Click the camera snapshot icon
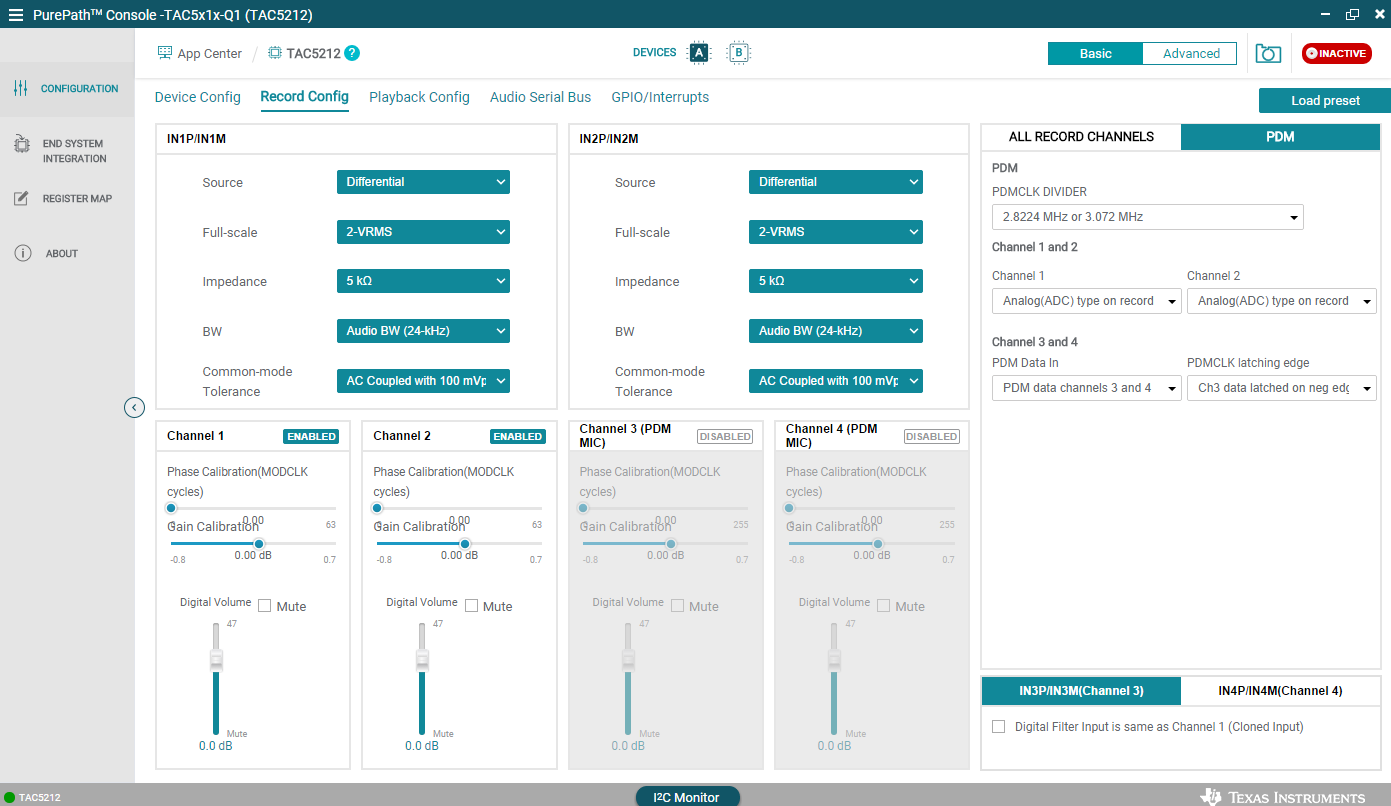 (x=1268, y=54)
